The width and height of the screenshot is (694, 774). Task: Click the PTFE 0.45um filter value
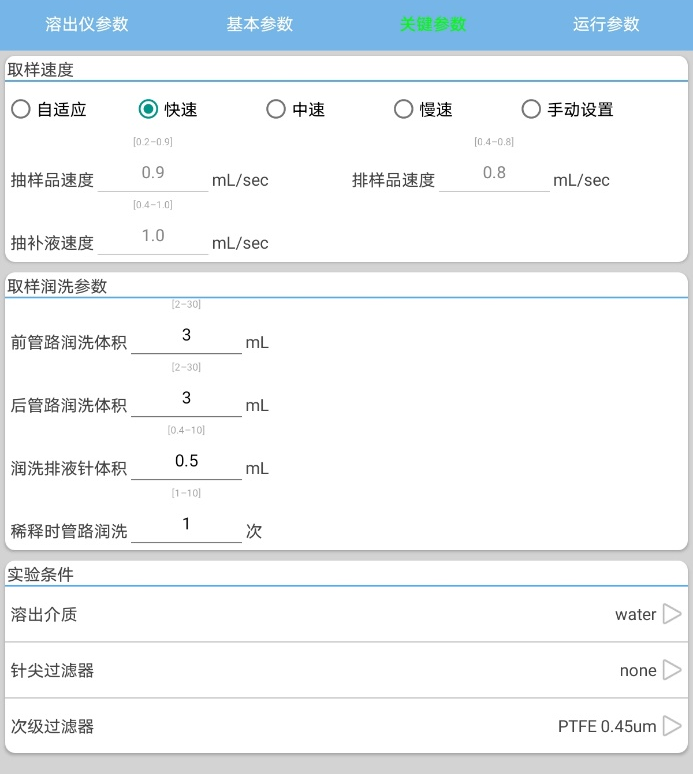[x=607, y=727]
